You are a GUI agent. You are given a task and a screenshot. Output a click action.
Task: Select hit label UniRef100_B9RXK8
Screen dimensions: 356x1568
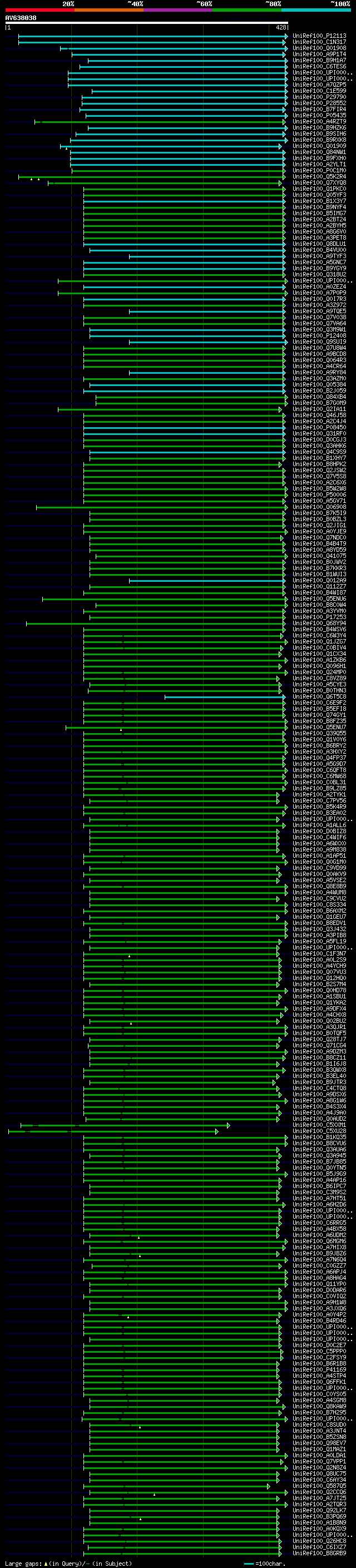tap(319, 140)
